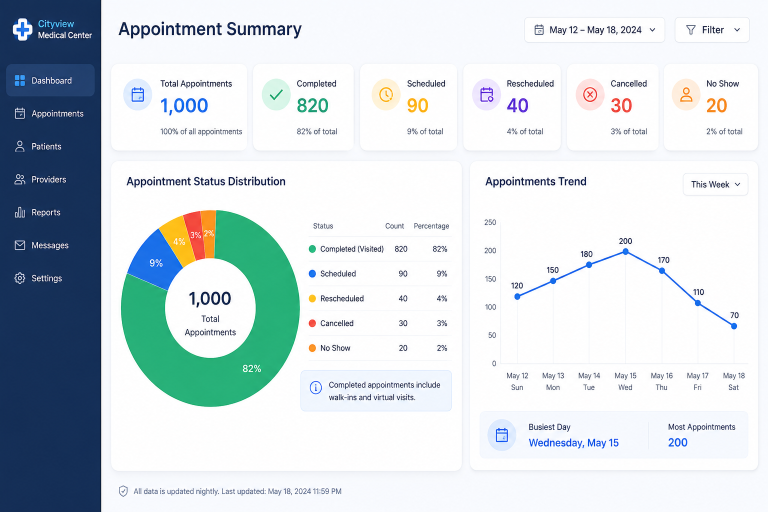Click the Rescheduled table row label
The width and height of the screenshot is (768, 512).
[342, 298]
